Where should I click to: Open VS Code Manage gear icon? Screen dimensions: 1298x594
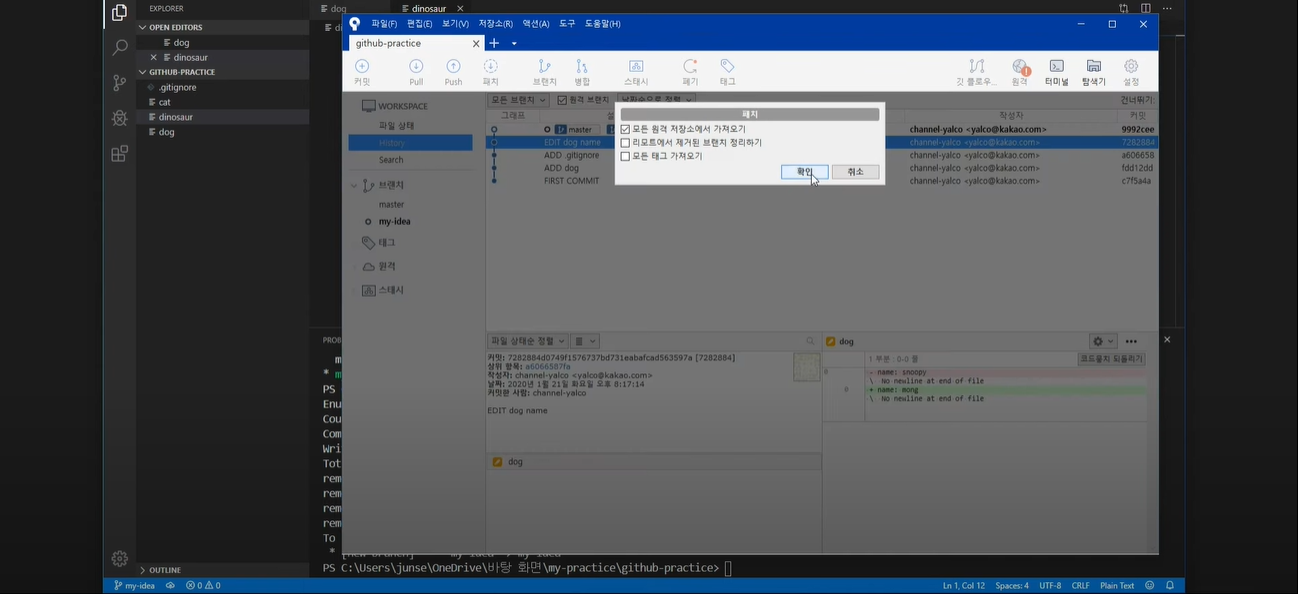point(119,558)
